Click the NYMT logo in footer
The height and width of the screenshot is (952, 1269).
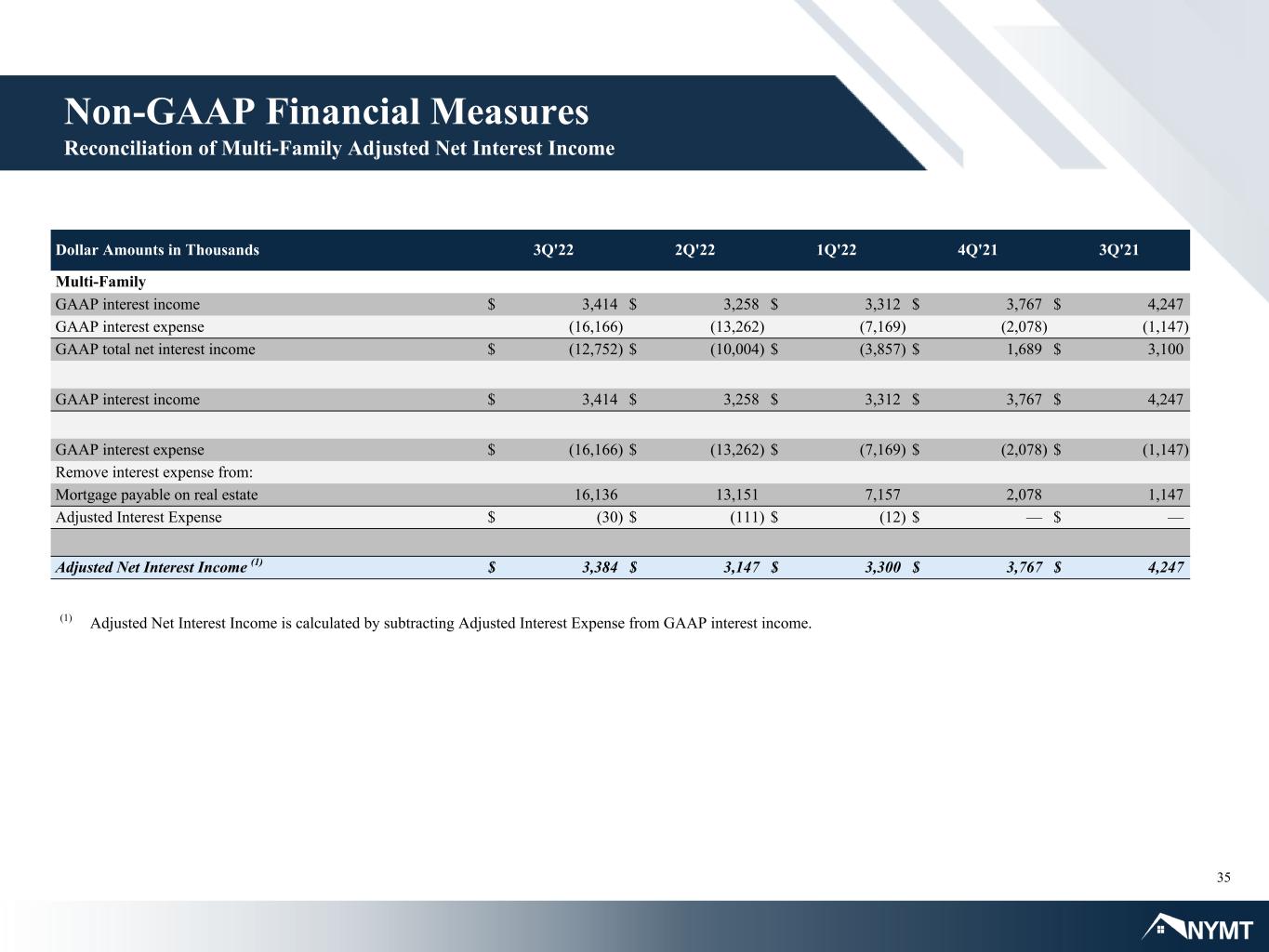[1197, 927]
